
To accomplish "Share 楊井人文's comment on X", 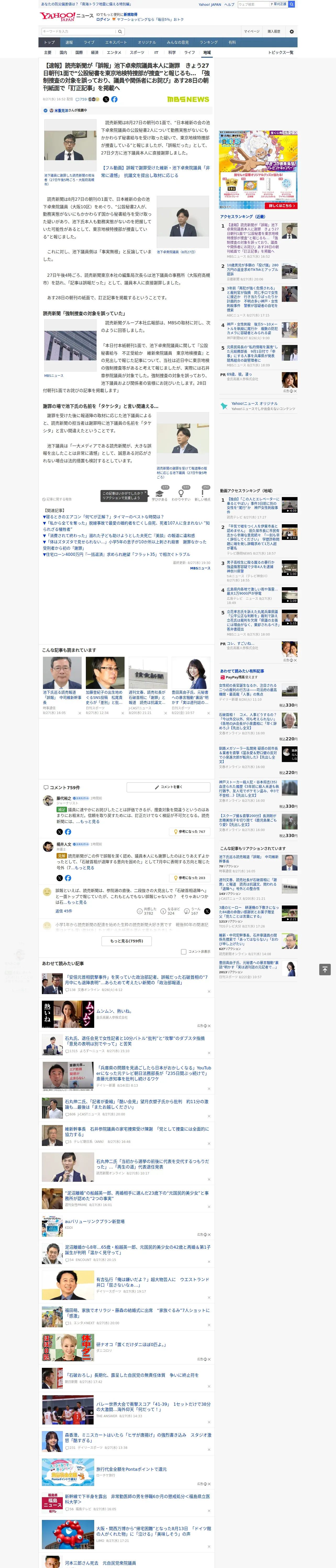I will click(59, 878).
